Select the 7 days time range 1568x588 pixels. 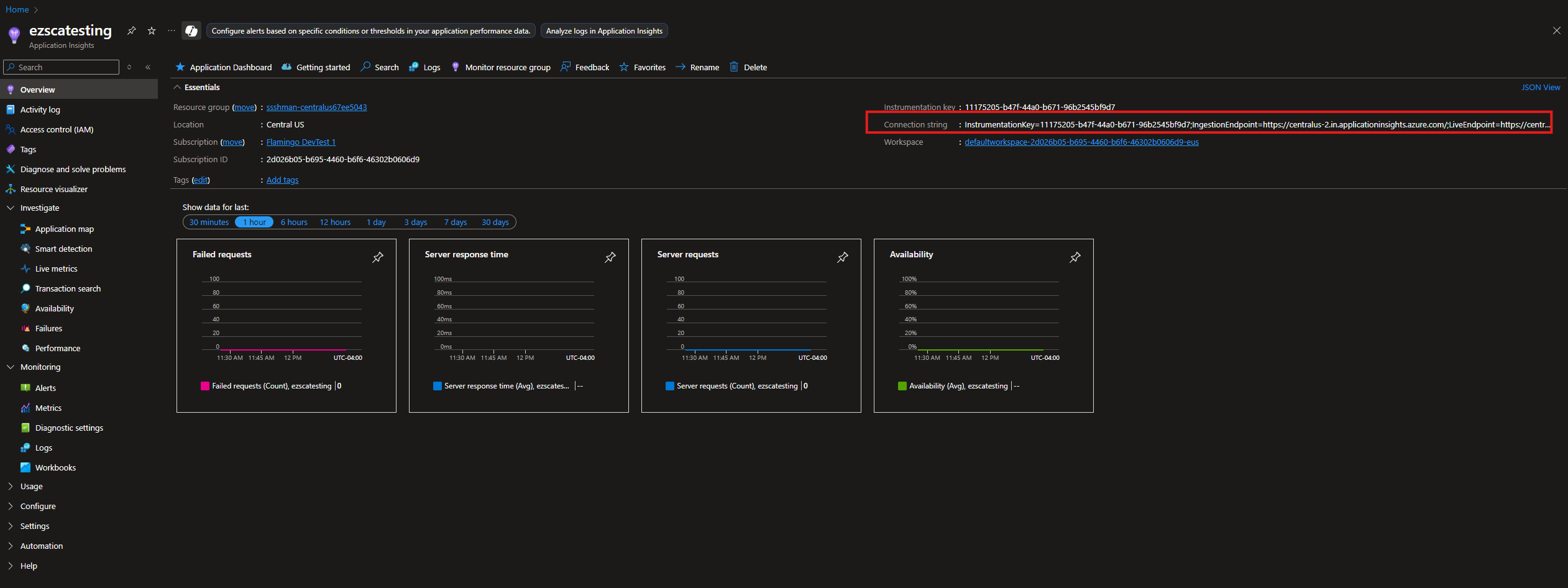[x=456, y=223]
